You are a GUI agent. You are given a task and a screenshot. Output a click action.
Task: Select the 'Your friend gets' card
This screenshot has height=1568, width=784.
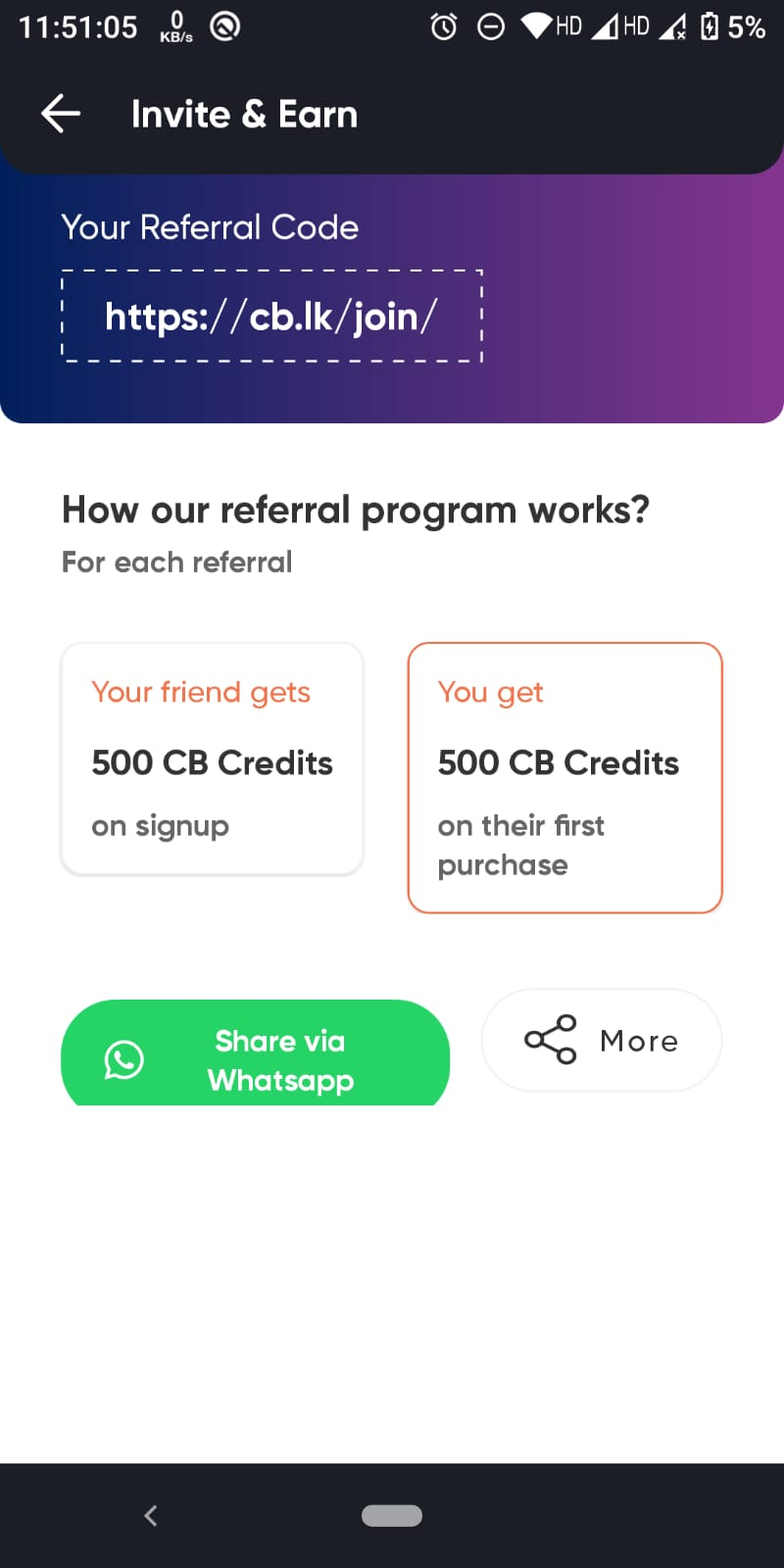point(212,759)
